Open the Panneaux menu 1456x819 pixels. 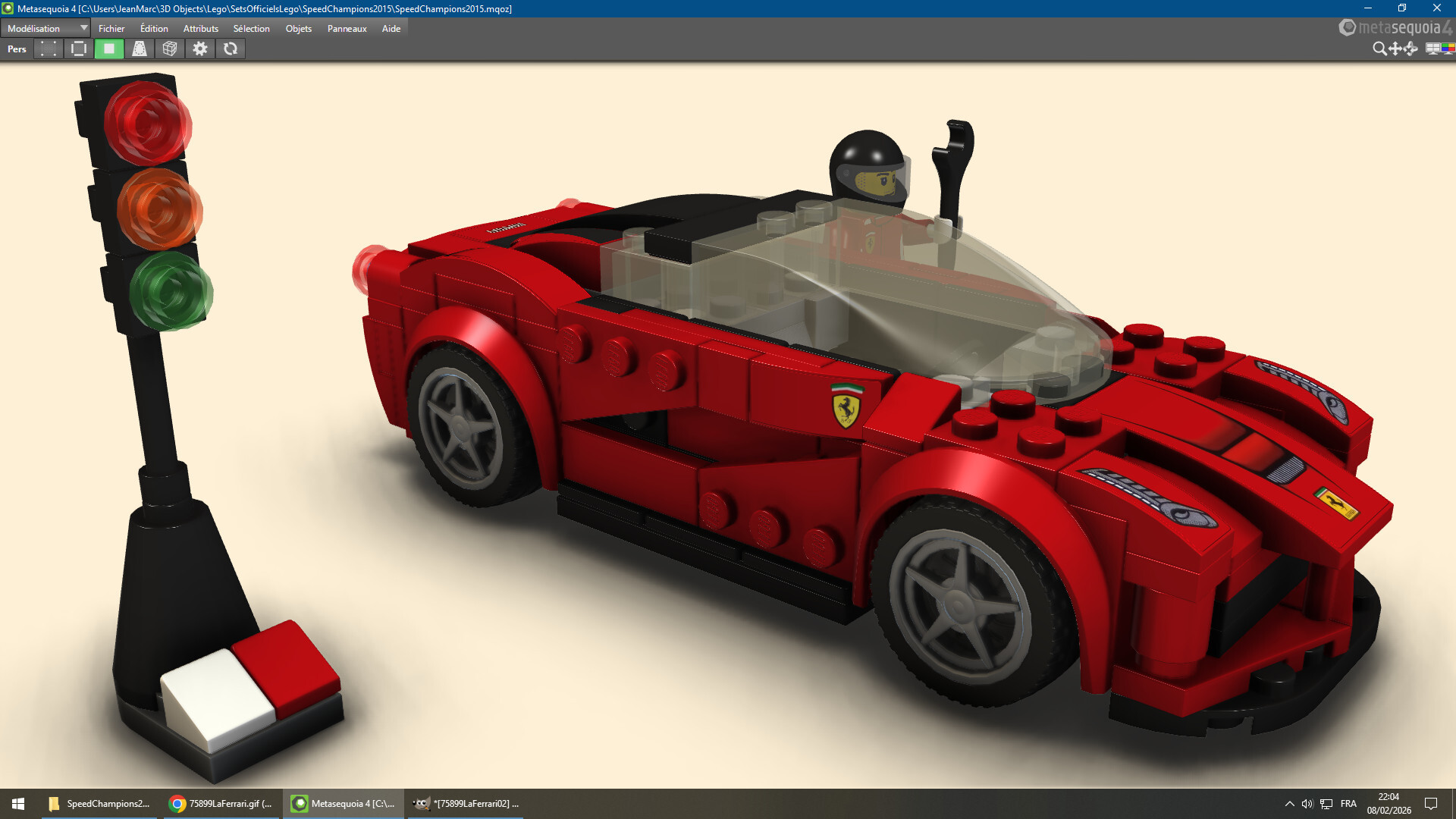pos(347,28)
